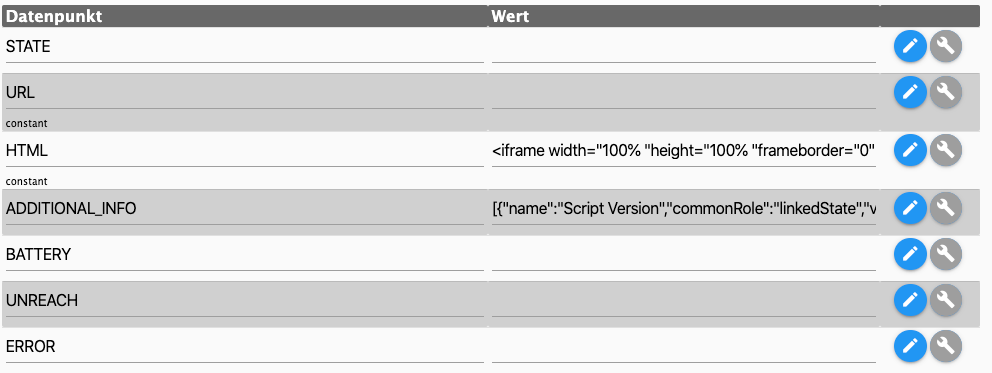Click the HTML value field with iframe code
The image size is (992, 373).
pos(683,151)
